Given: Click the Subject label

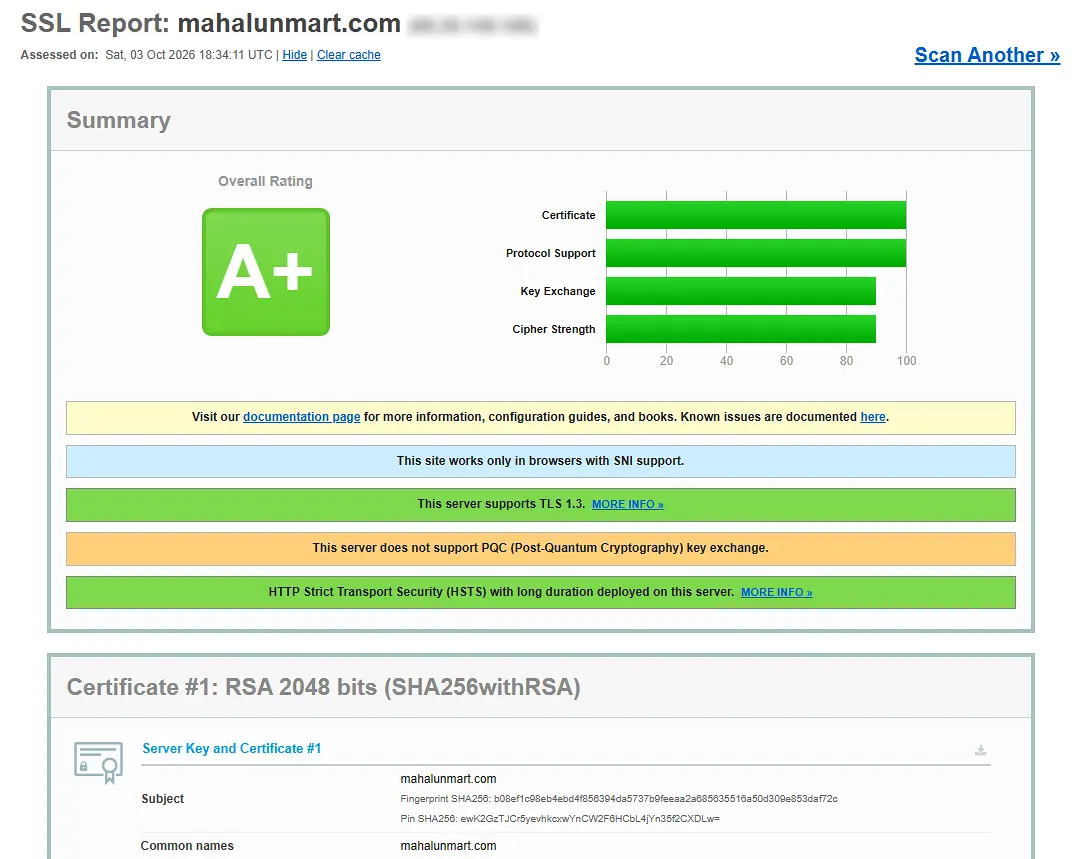Looking at the screenshot, I should (x=163, y=799).
